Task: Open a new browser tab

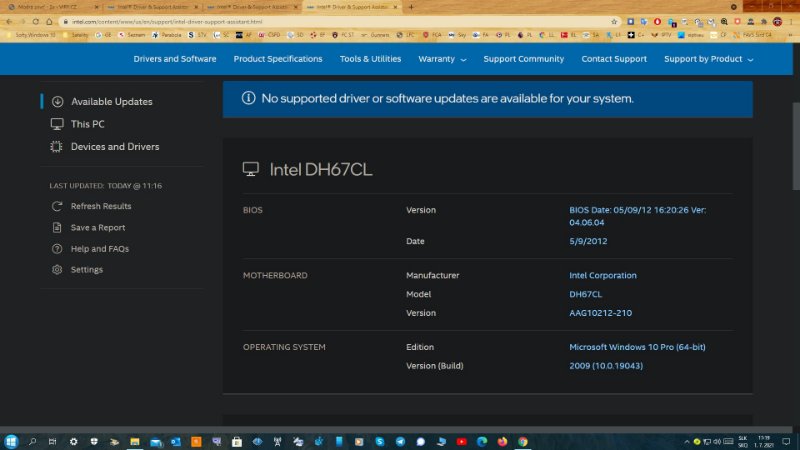Action: pyautogui.click(x=411, y=6)
